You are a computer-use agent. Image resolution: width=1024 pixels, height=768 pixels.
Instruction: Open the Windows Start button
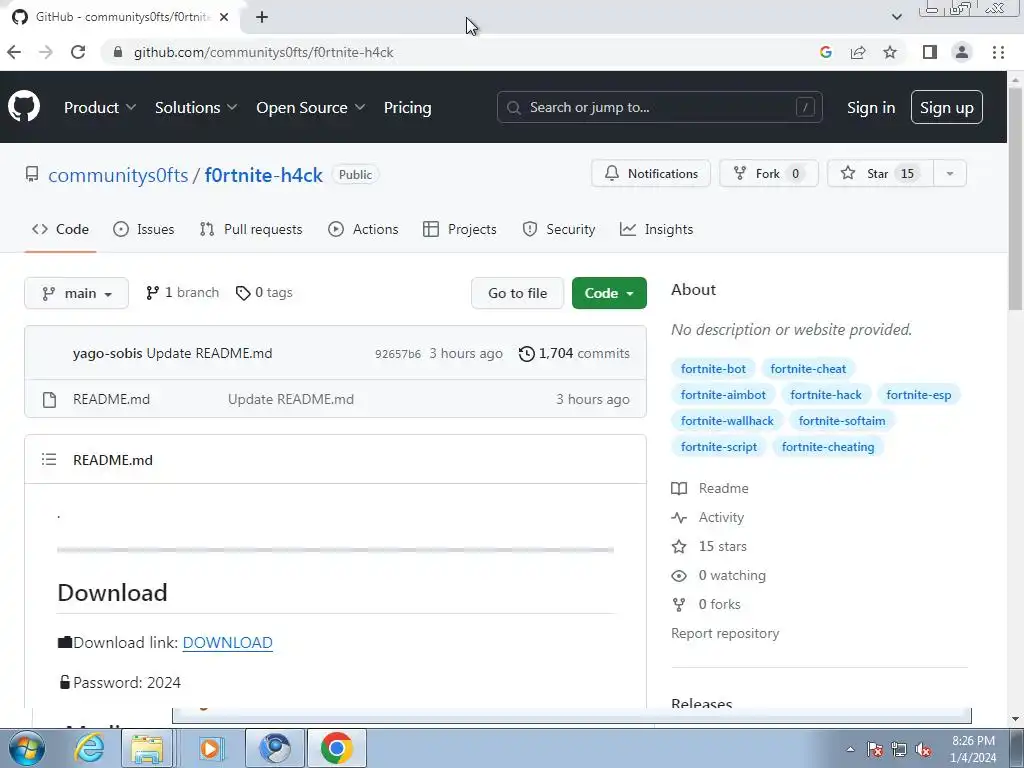pos(26,748)
